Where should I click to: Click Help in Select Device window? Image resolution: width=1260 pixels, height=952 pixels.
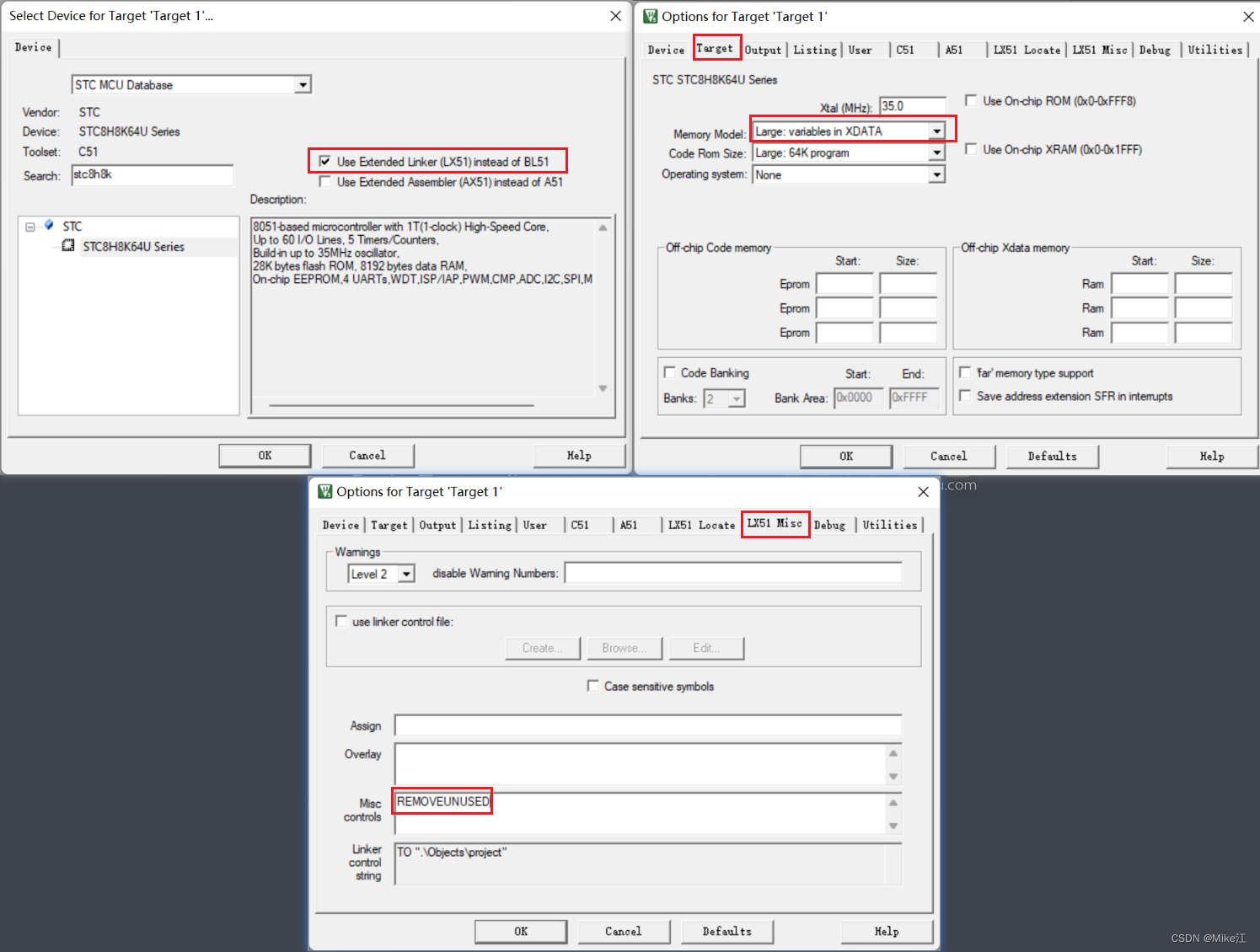click(x=579, y=456)
